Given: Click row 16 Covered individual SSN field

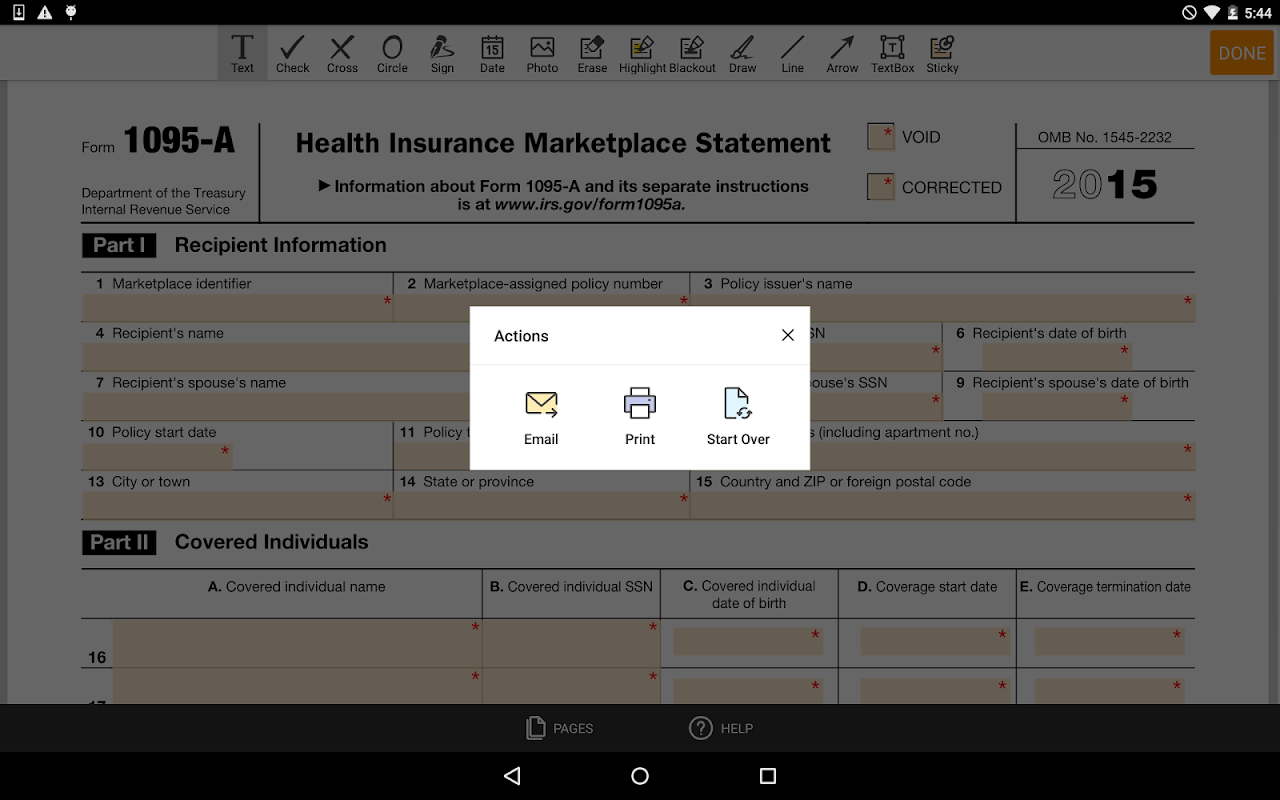Looking at the screenshot, I should (571, 643).
